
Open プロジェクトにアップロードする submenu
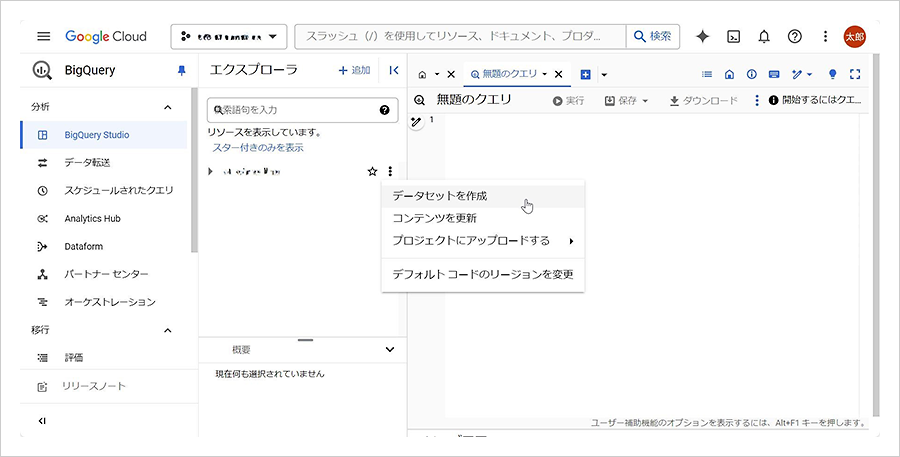[x=483, y=241]
